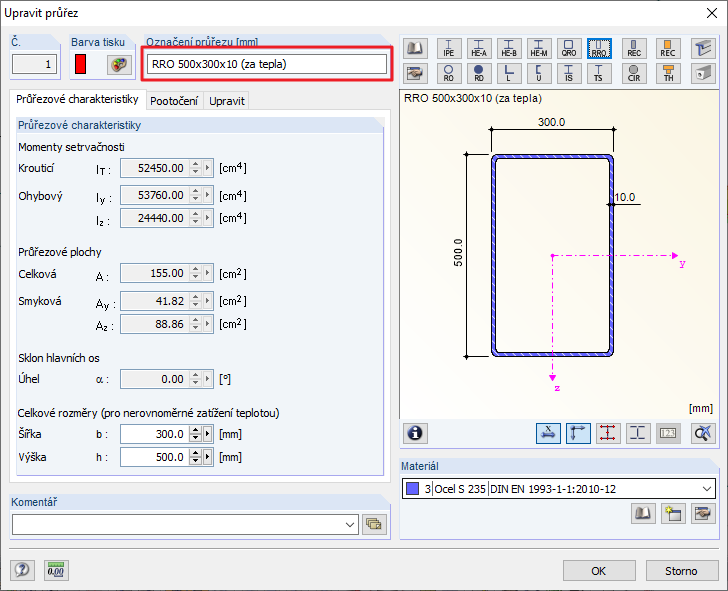Click the section number field
The image size is (728, 591).
(34, 64)
